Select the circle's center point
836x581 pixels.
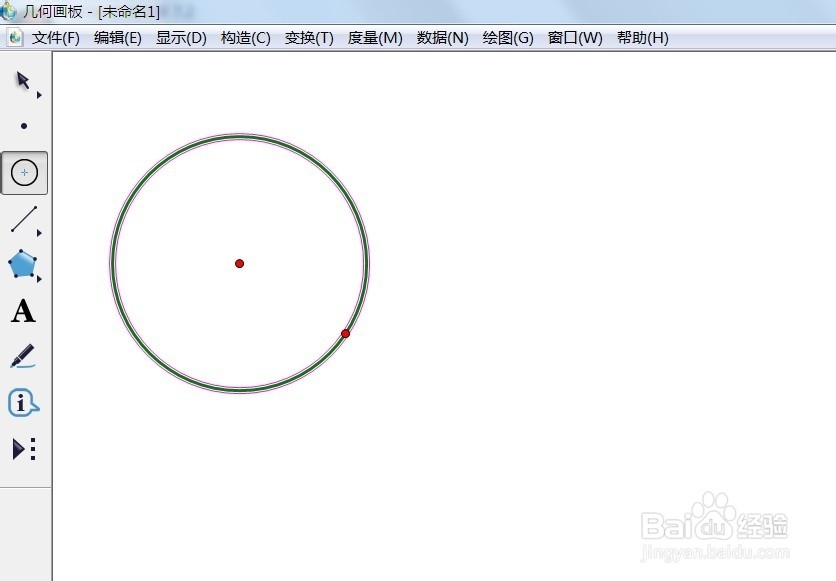pyautogui.click(x=239, y=263)
